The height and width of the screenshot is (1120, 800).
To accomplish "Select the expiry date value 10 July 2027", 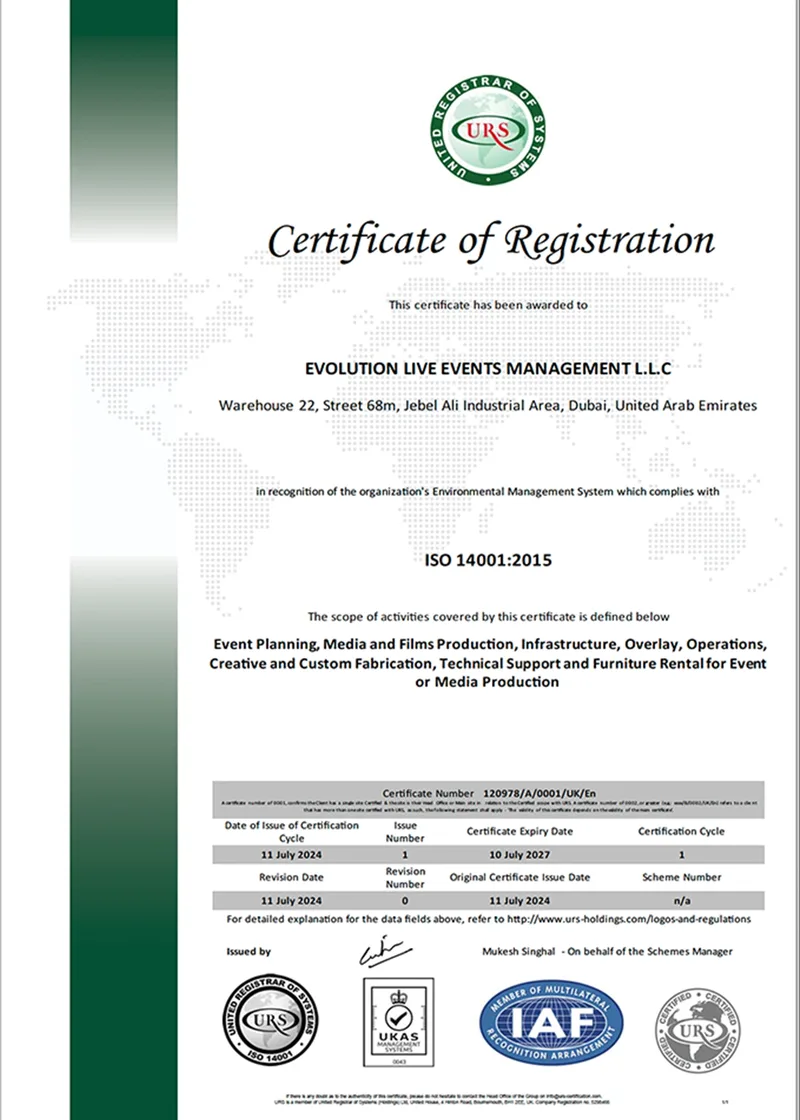I will point(520,855).
